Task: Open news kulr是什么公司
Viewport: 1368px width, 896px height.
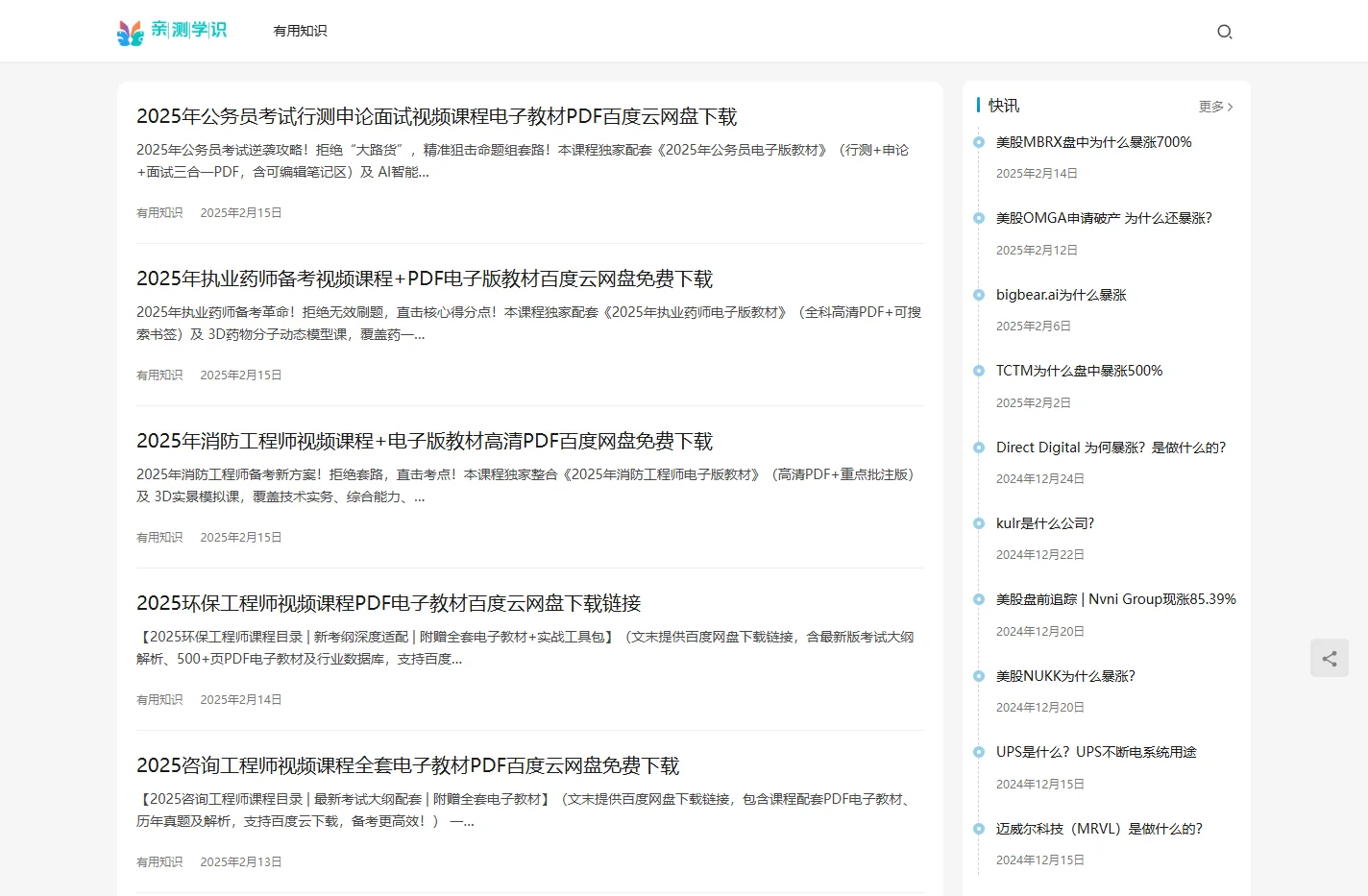Action: [1045, 523]
